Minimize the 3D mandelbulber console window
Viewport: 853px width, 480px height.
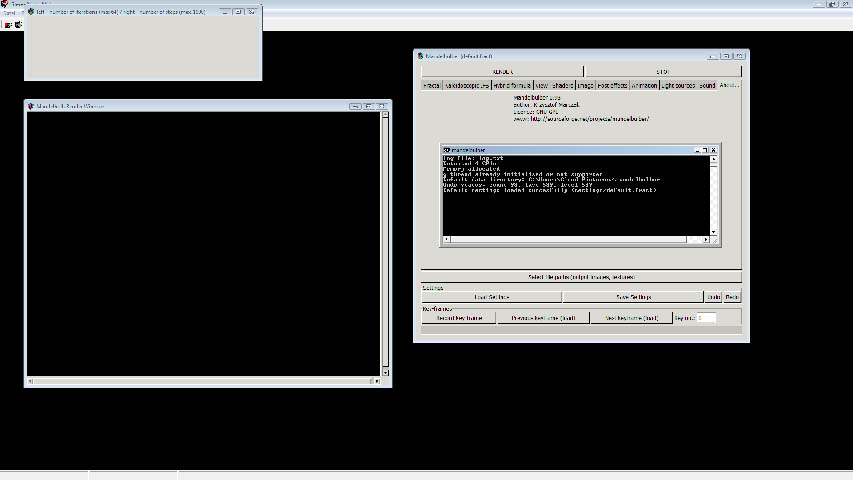tap(697, 150)
